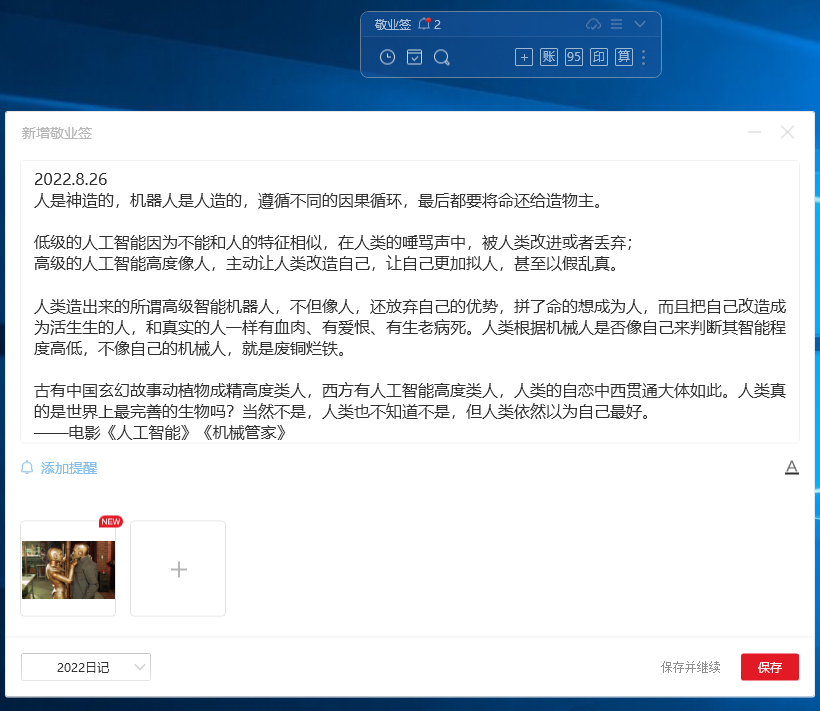Open the 印 category icon
This screenshot has width=820, height=711.
pyautogui.click(x=599, y=57)
